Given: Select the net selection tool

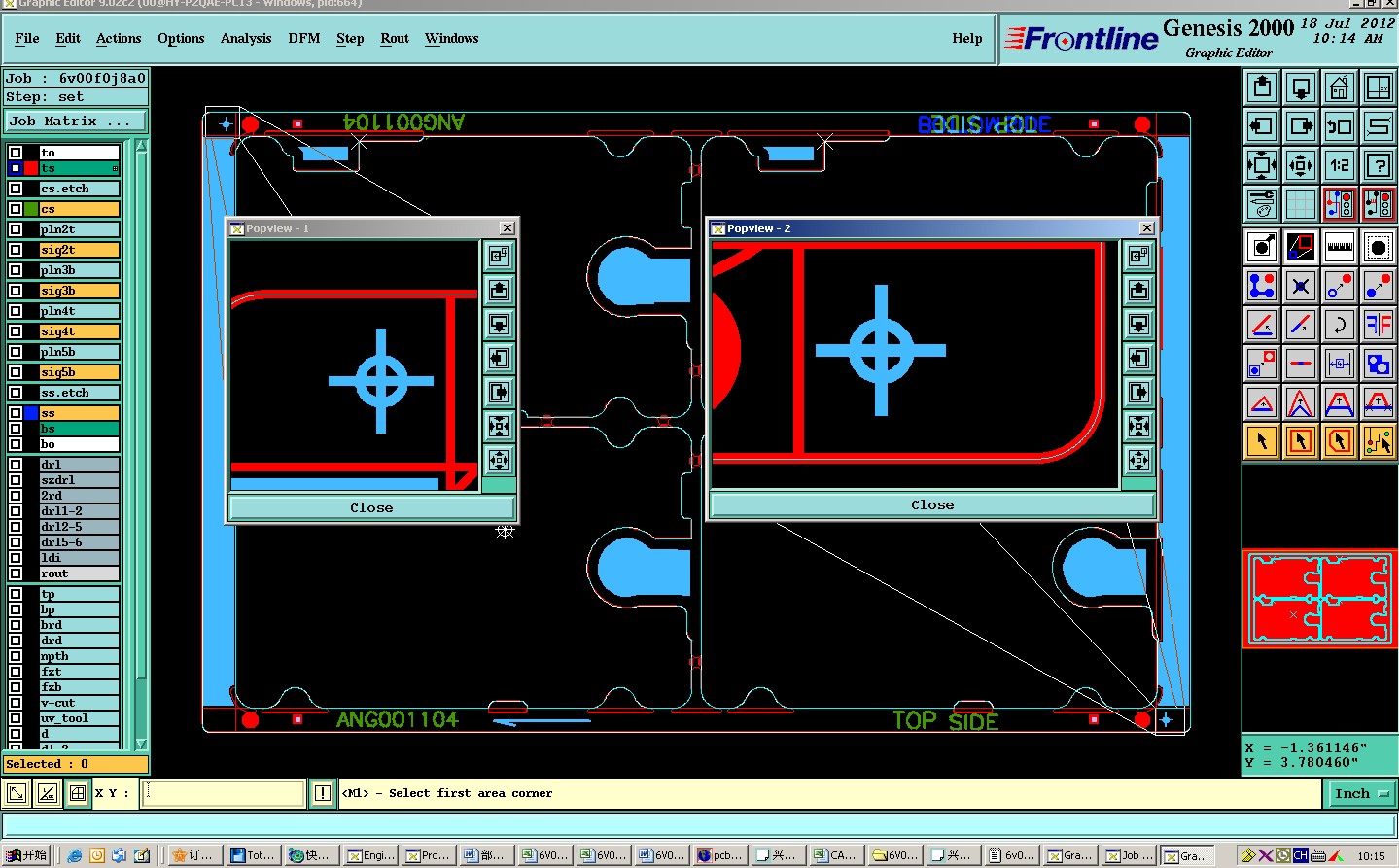Looking at the screenshot, I should pos(1379,441).
